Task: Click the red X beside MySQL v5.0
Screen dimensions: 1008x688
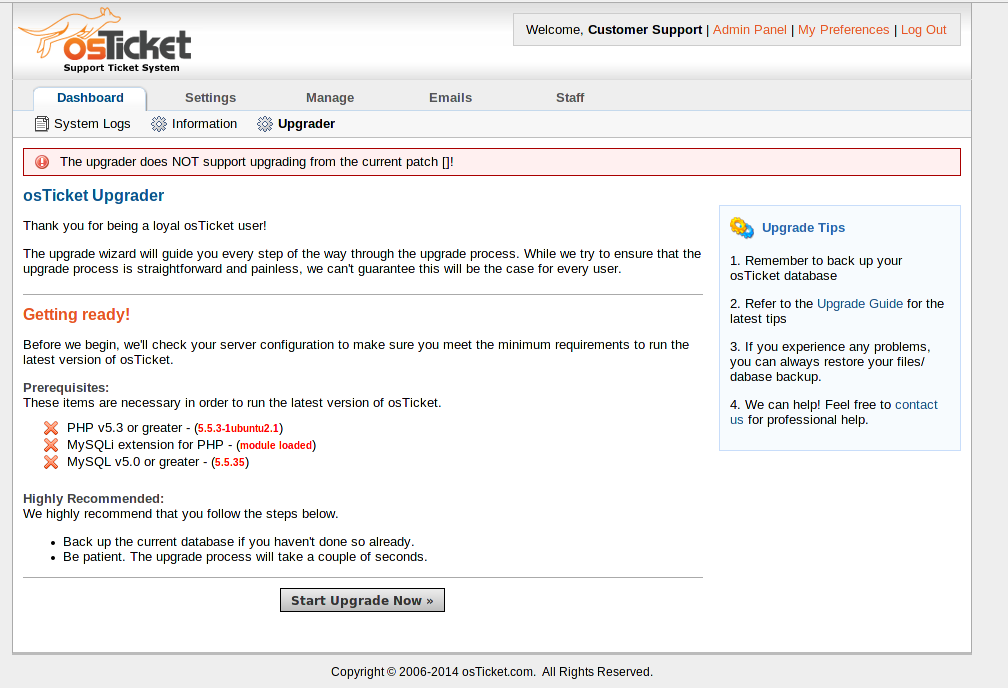Action: click(x=51, y=462)
